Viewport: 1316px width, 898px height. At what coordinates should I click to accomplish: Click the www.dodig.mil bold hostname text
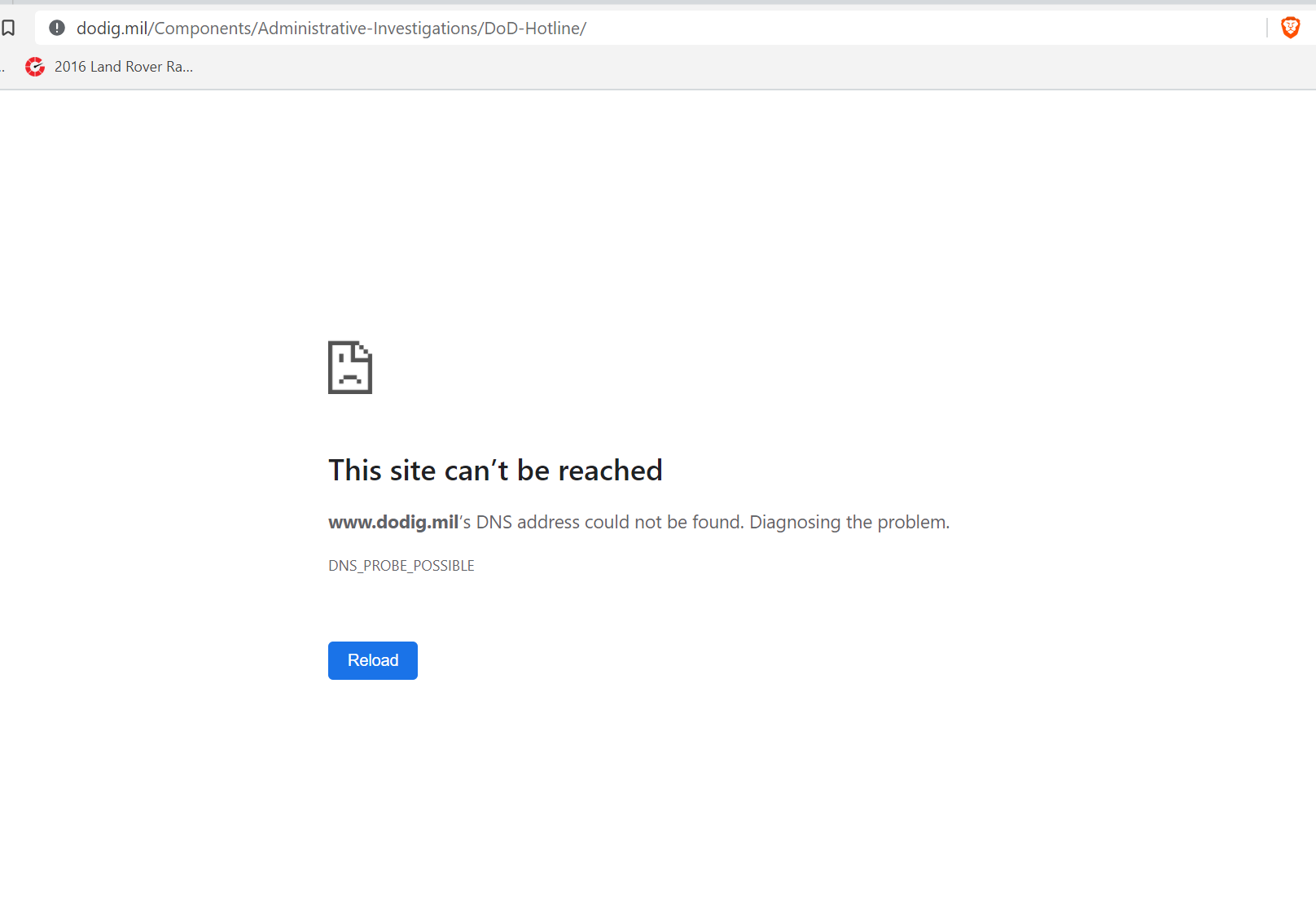click(x=393, y=523)
